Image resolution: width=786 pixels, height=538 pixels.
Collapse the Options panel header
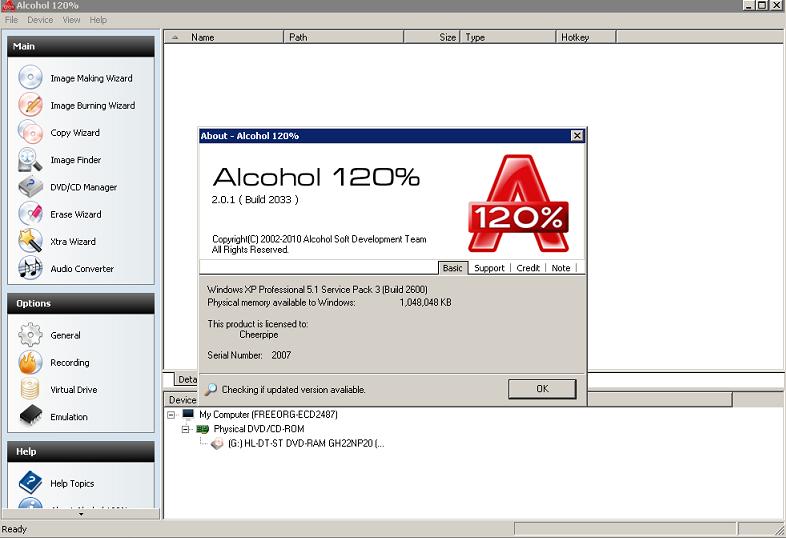point(81,303)
